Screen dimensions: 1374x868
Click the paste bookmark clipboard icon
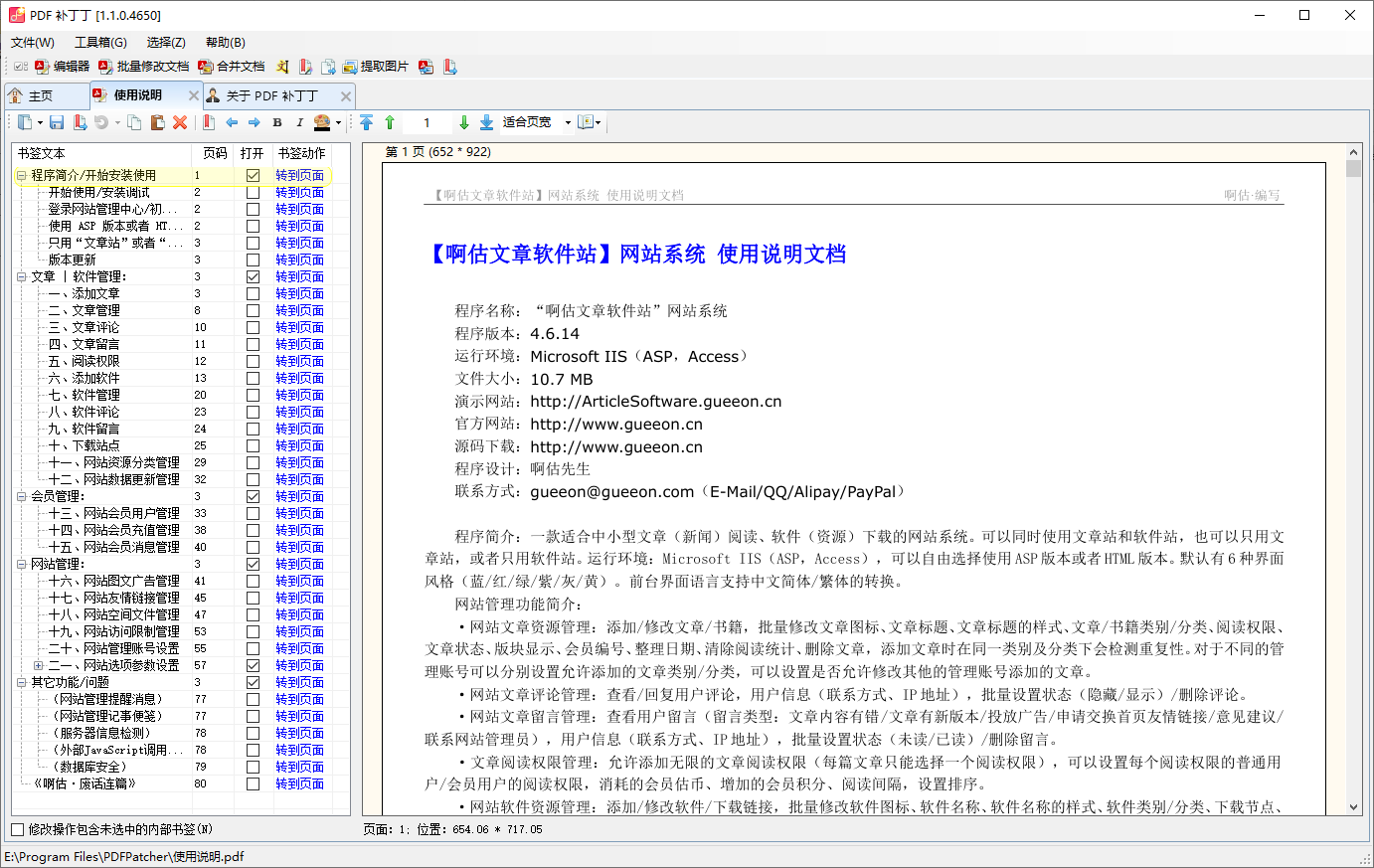pos(157,122)
